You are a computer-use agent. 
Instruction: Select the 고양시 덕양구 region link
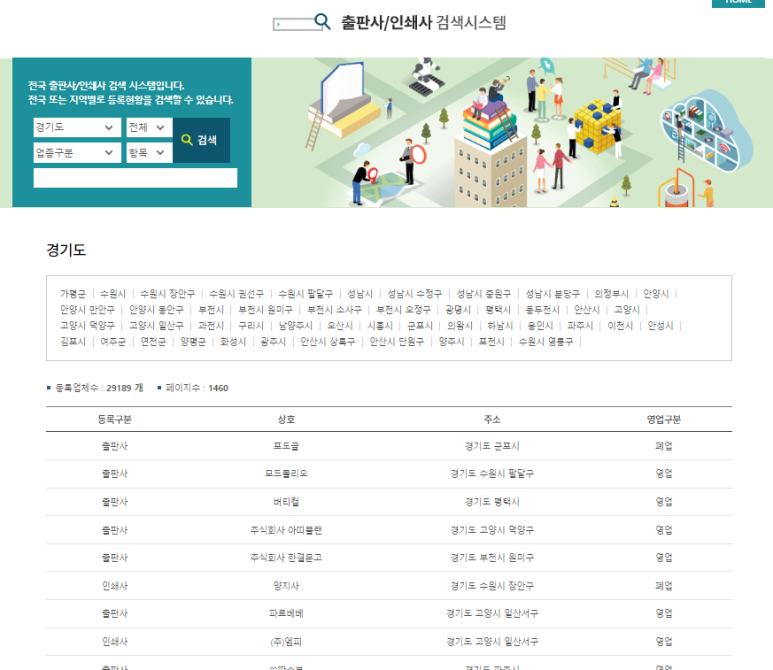pyautogui.click(x=87, y=325)
